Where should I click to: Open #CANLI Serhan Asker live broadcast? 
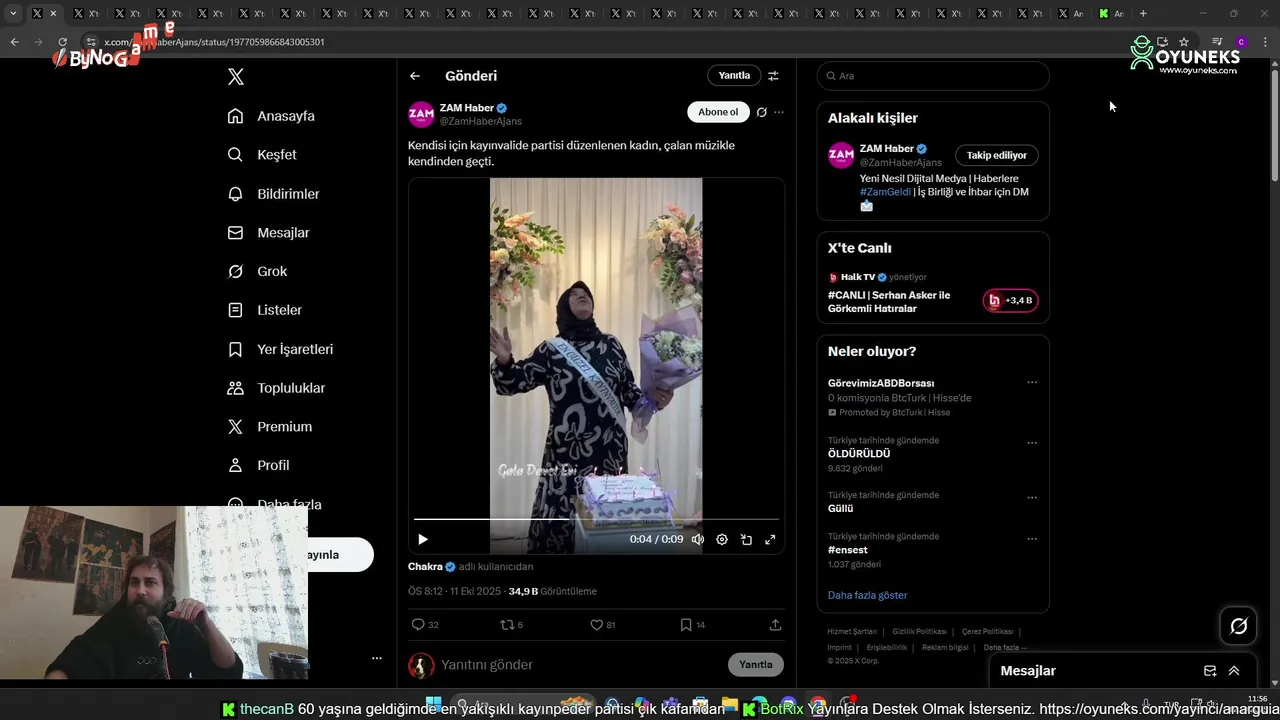[889, 302]
